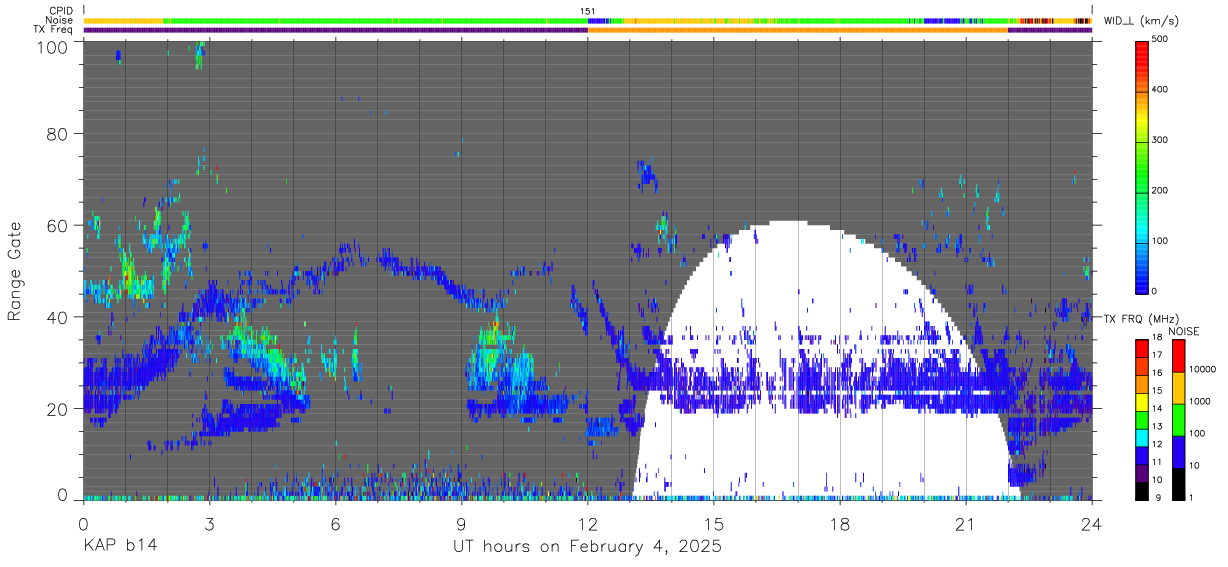The image size is (1228, 567).
Task: Click the purple TX Freq strip above the plot
Action: 336,30
